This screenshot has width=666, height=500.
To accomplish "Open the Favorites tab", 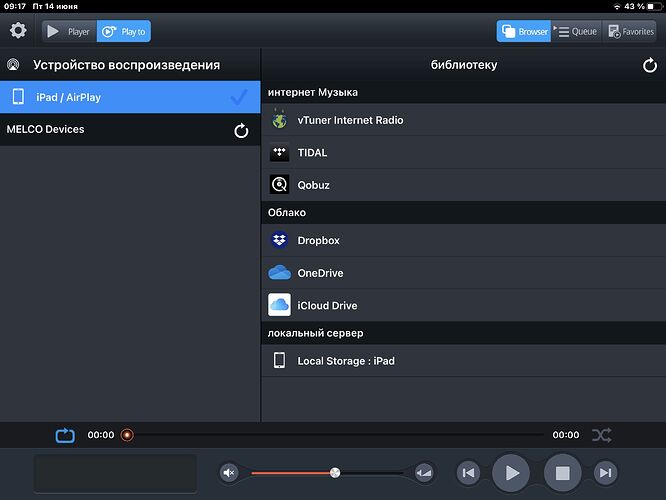I will pyautogui.click(x=631, y=31).
